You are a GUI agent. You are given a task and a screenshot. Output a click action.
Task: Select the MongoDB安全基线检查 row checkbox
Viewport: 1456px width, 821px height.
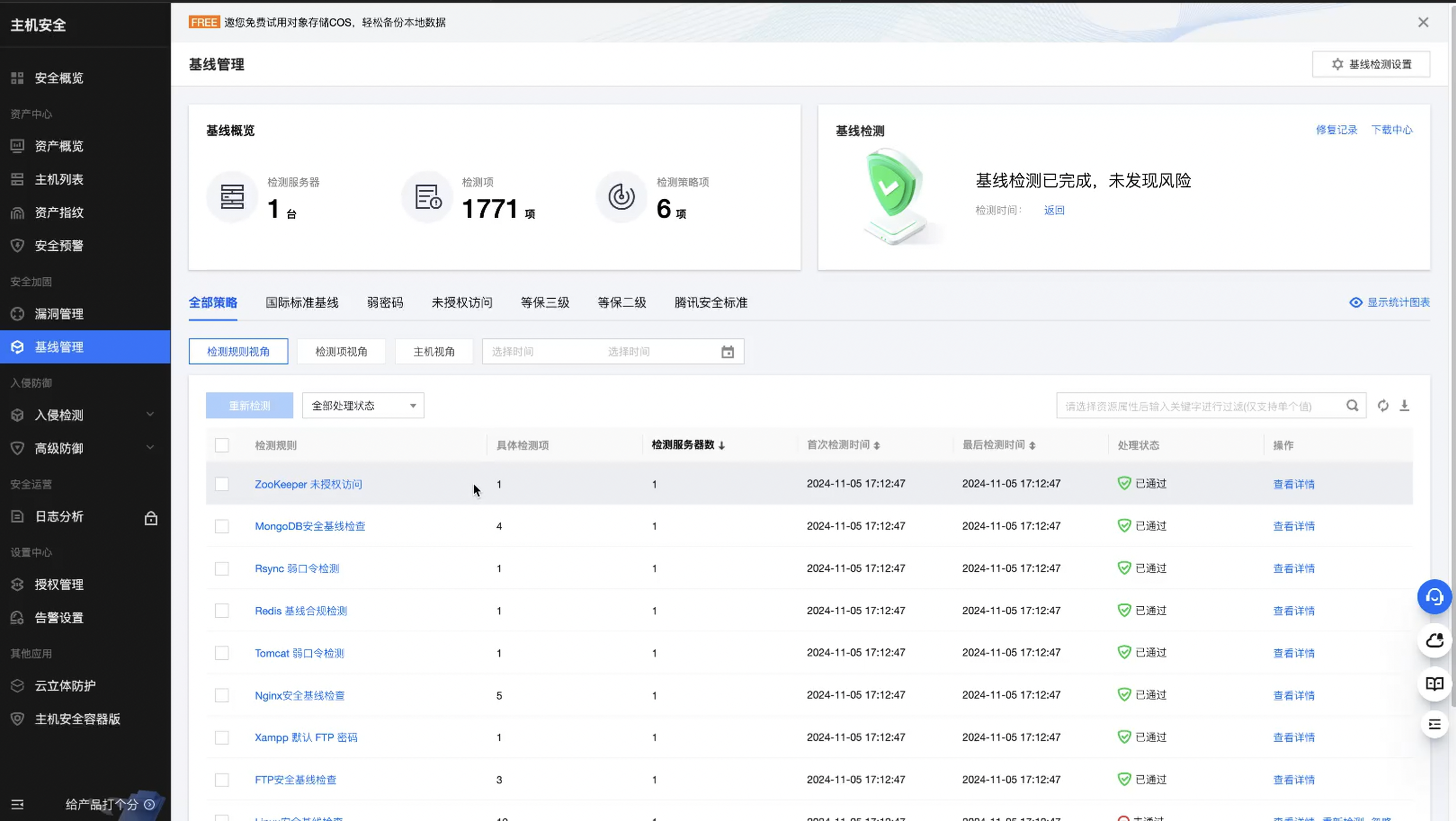(221, 526)
